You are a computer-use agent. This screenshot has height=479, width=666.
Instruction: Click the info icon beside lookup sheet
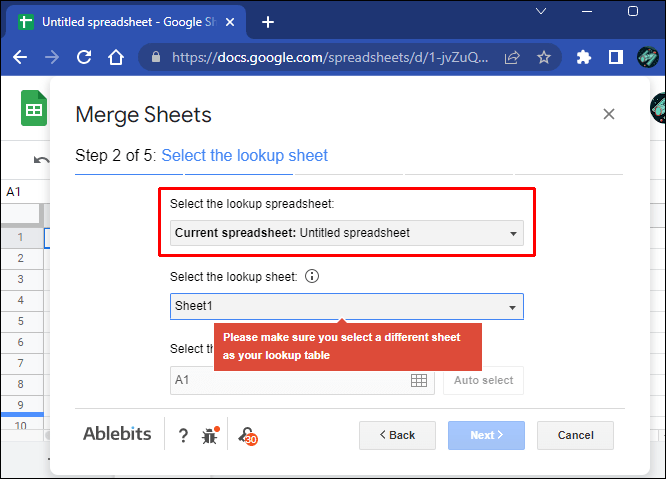click(312, 276)
